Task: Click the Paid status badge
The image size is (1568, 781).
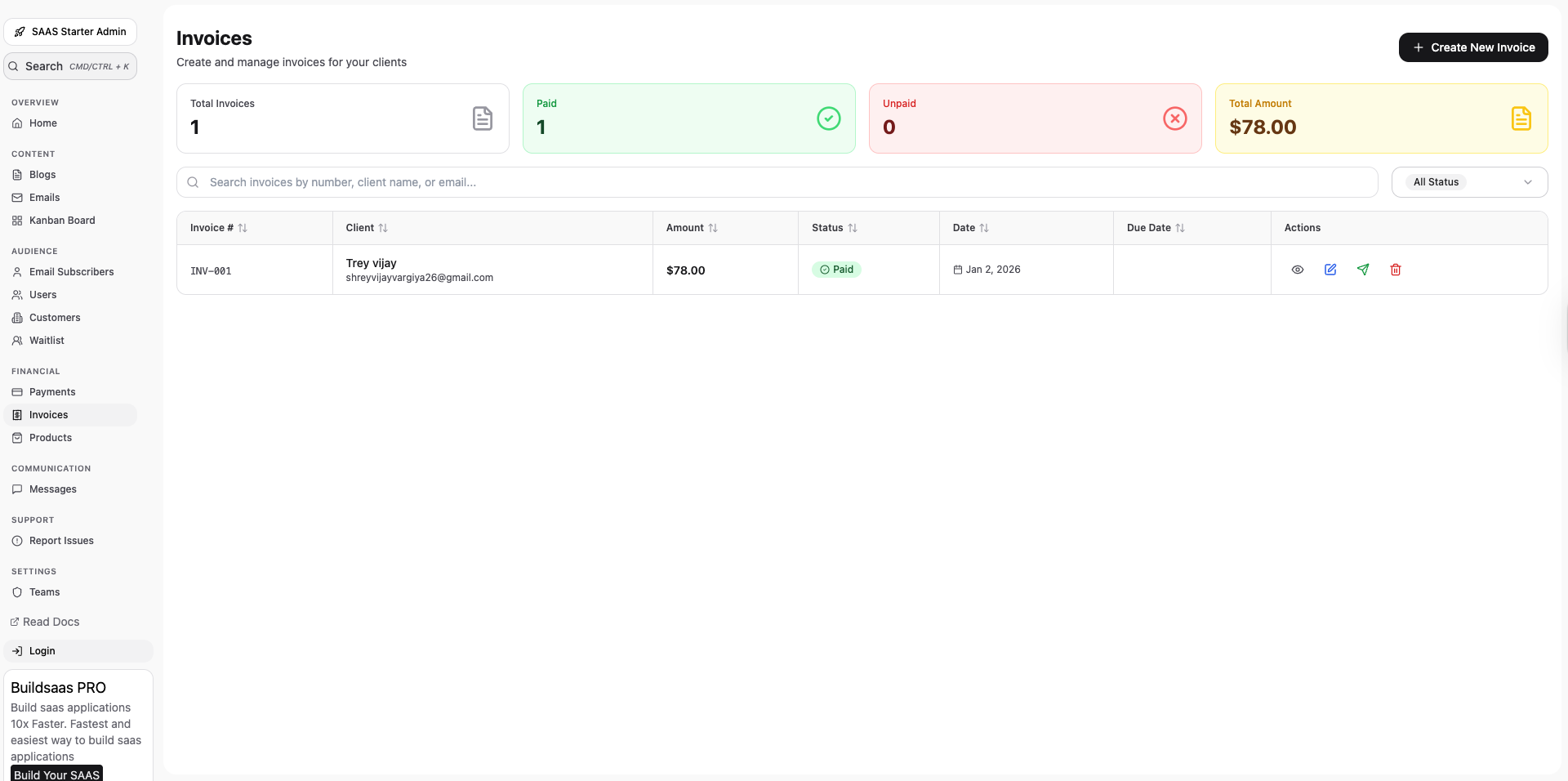Action: pyautogui.click(x=836, y=270)
